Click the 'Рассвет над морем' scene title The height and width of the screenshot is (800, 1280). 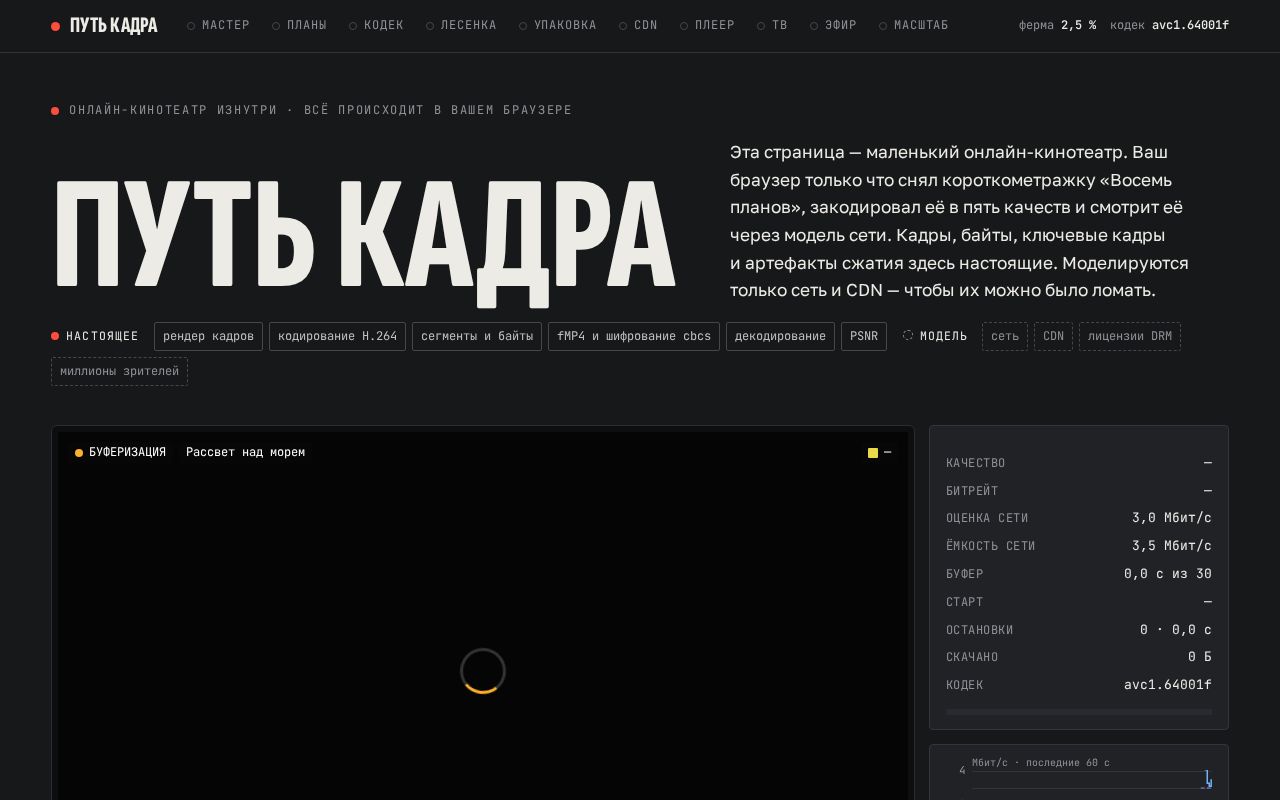click(x=245, y=452)
